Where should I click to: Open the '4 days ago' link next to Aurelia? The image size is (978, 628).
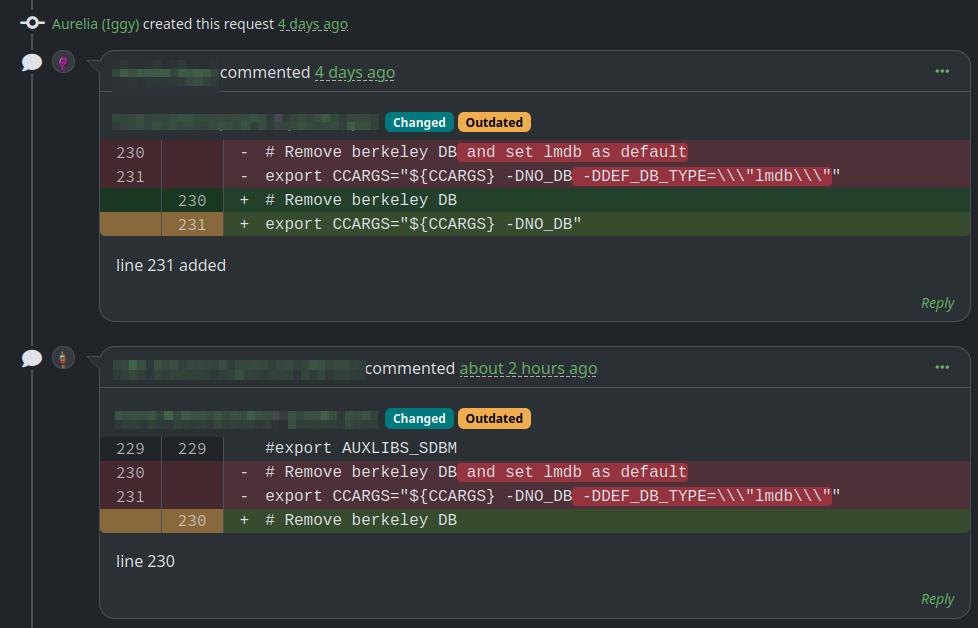313,23
